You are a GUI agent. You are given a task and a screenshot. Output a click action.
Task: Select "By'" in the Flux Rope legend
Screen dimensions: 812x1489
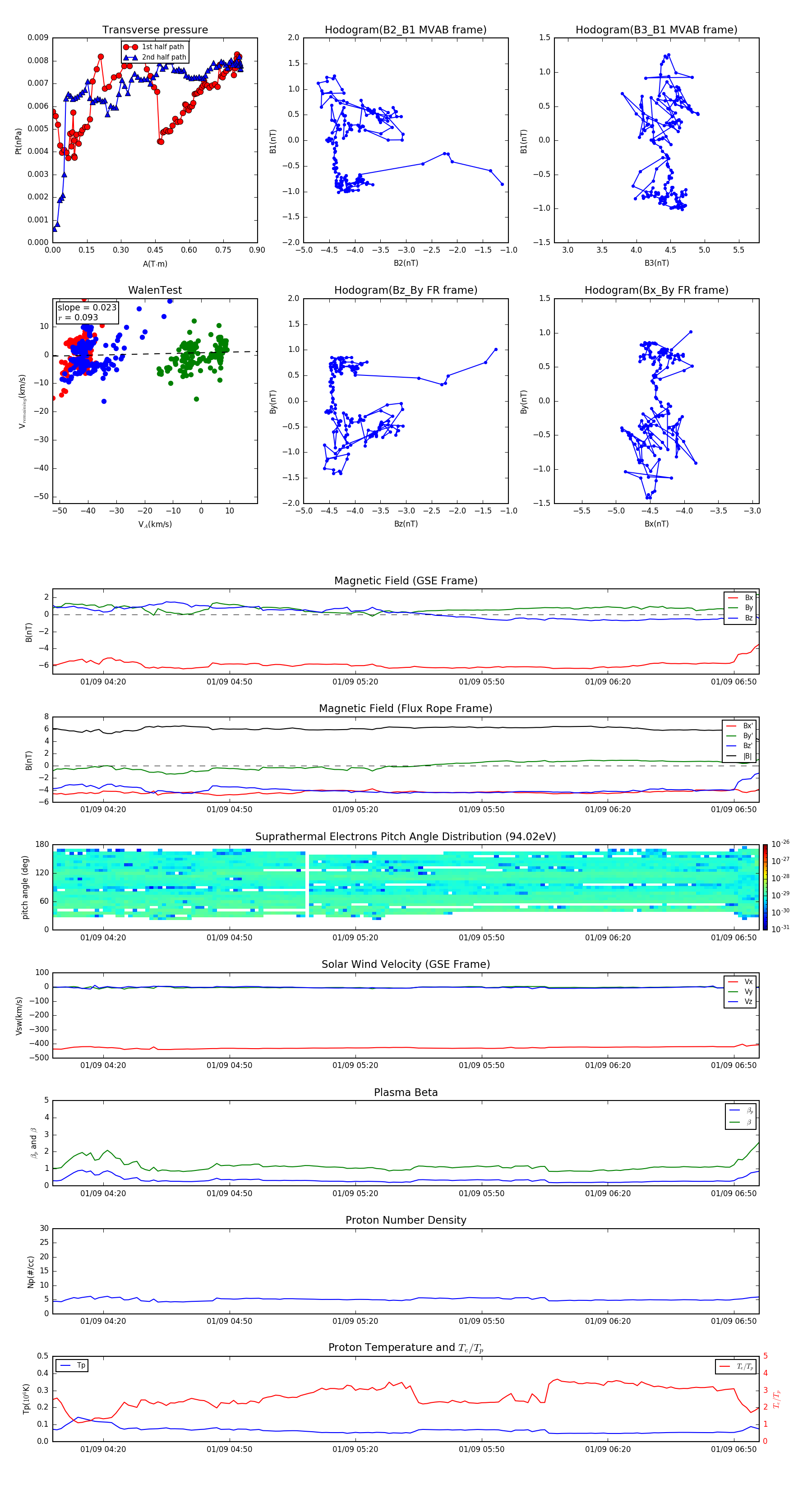(739, 736)
